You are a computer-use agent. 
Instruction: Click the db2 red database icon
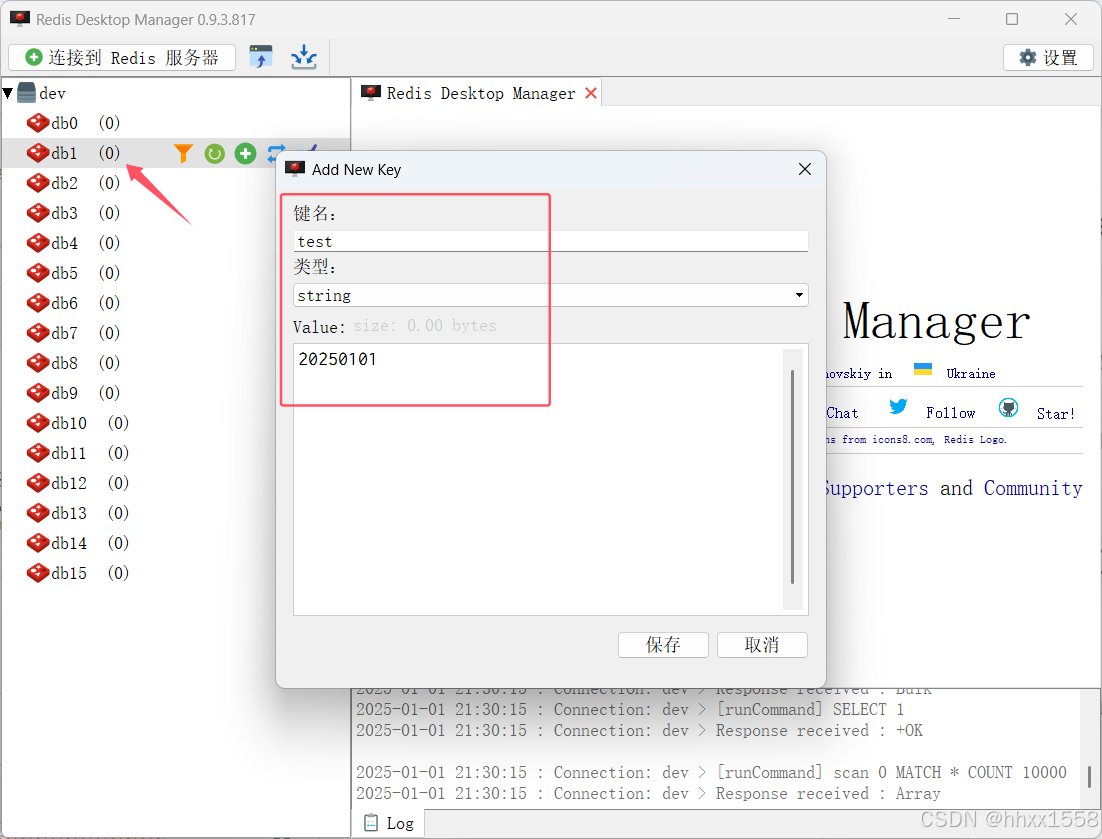38,183
